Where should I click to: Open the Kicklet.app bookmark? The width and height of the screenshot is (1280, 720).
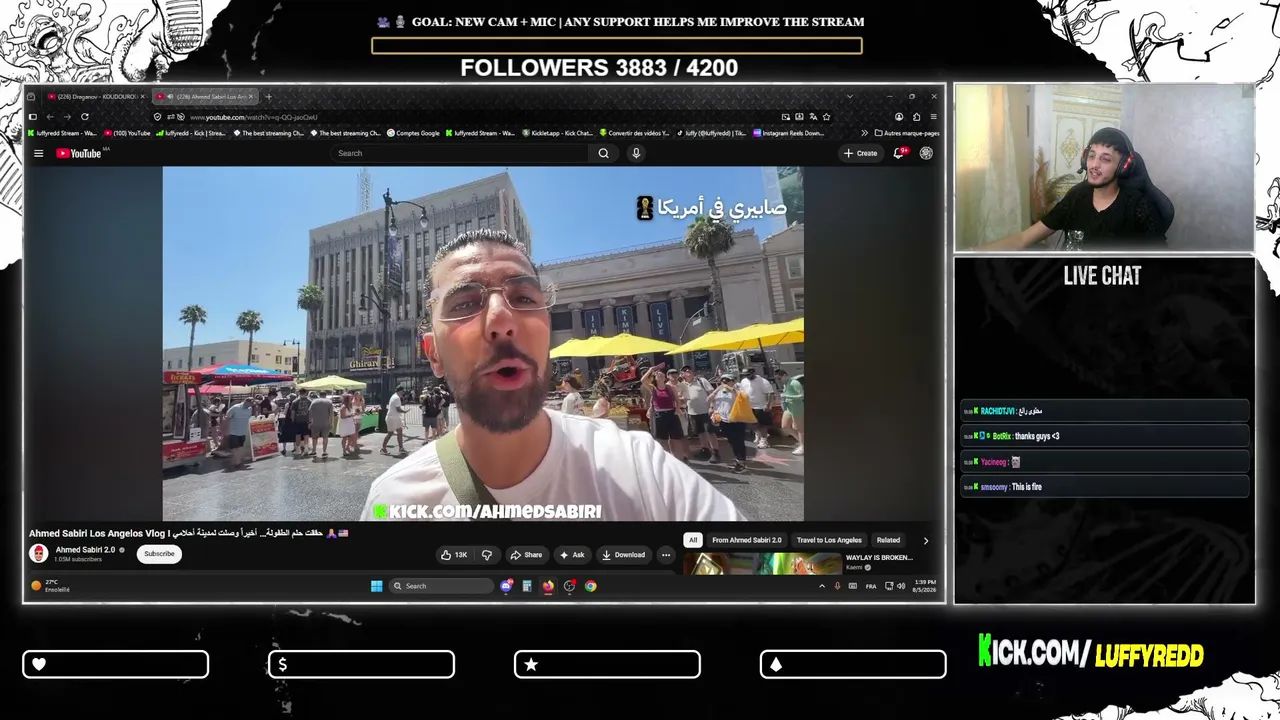click(558, 133)
